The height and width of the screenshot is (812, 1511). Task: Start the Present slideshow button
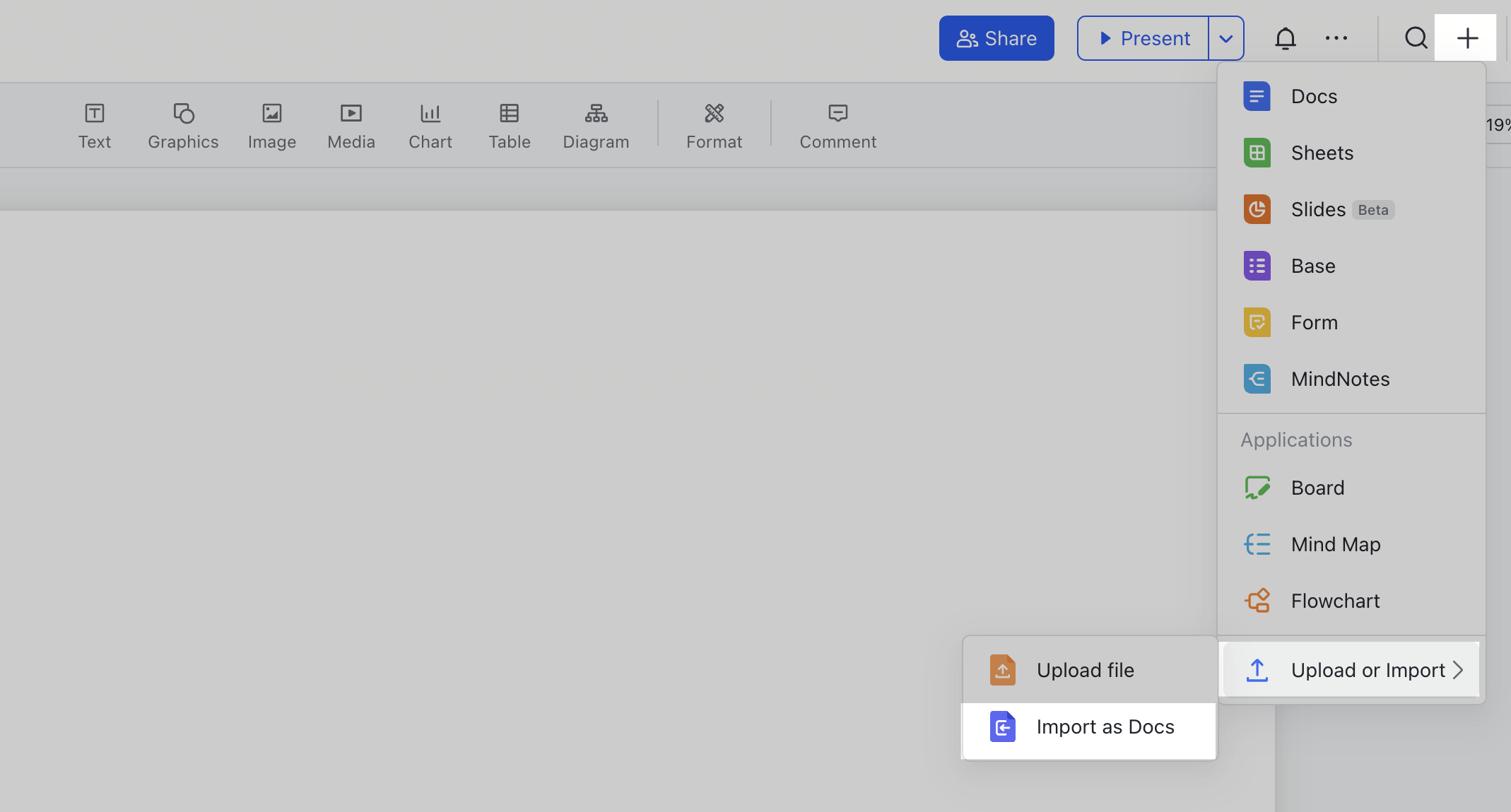tap(1143, 38)
